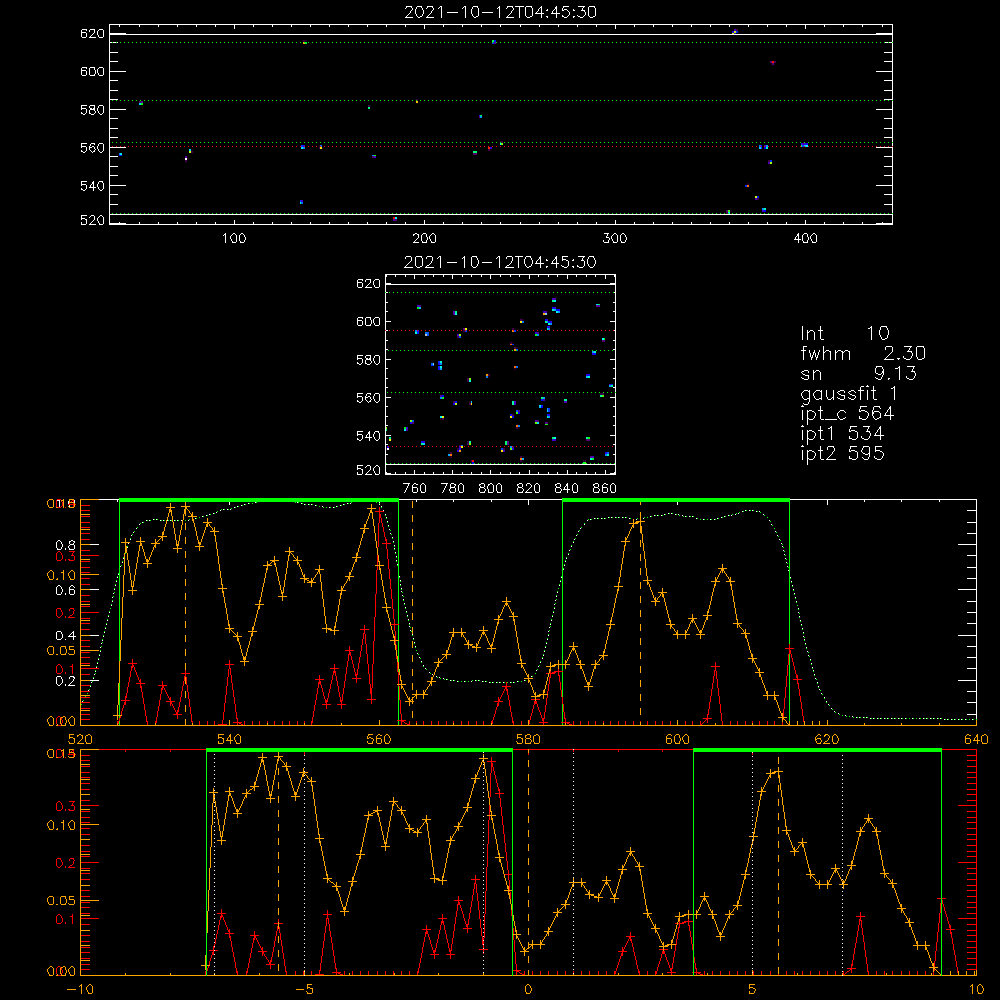Image resolution: width=1000 pixels, height=1000 pixels.
Task: Select the '0' tick on the offset axis
Action: click(x=528, y=990)
